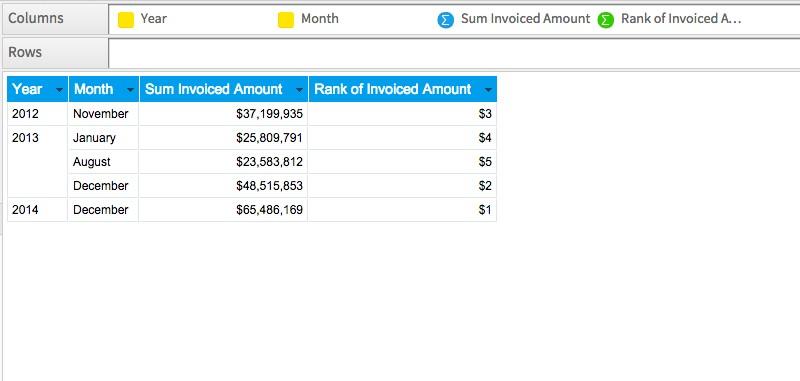800x381 pixels.
Task: Click the Rows section label
Action: tap(25, 53)
